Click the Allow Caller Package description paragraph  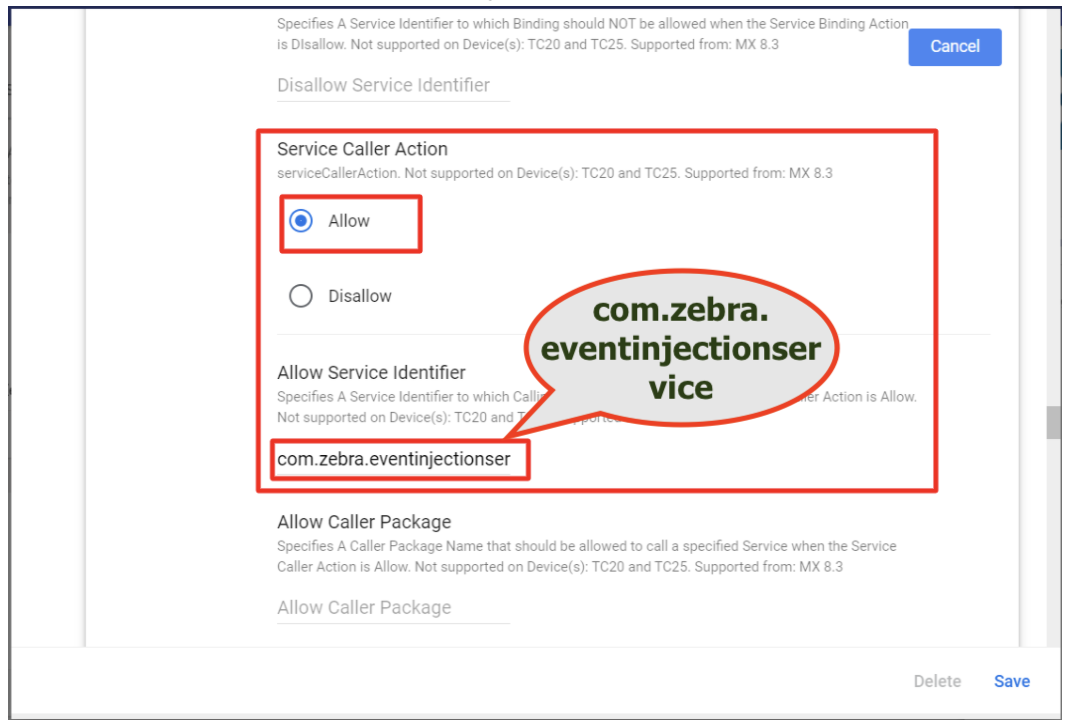[587, 556]
